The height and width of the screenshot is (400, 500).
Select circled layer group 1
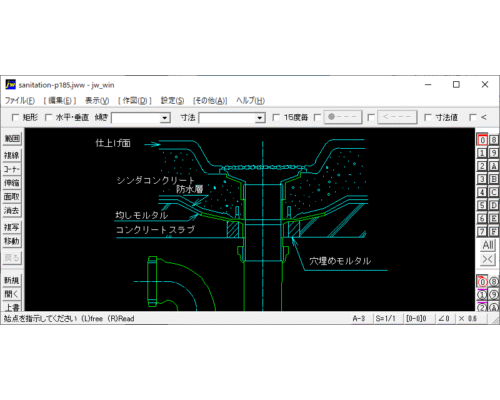482,295
